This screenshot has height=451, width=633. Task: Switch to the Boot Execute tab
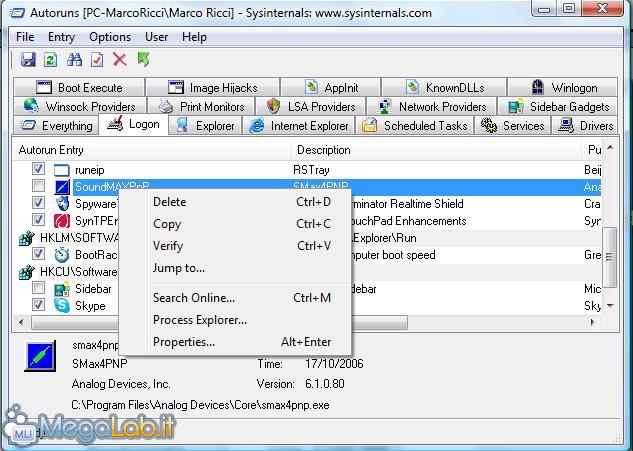(x=79, y=88)
